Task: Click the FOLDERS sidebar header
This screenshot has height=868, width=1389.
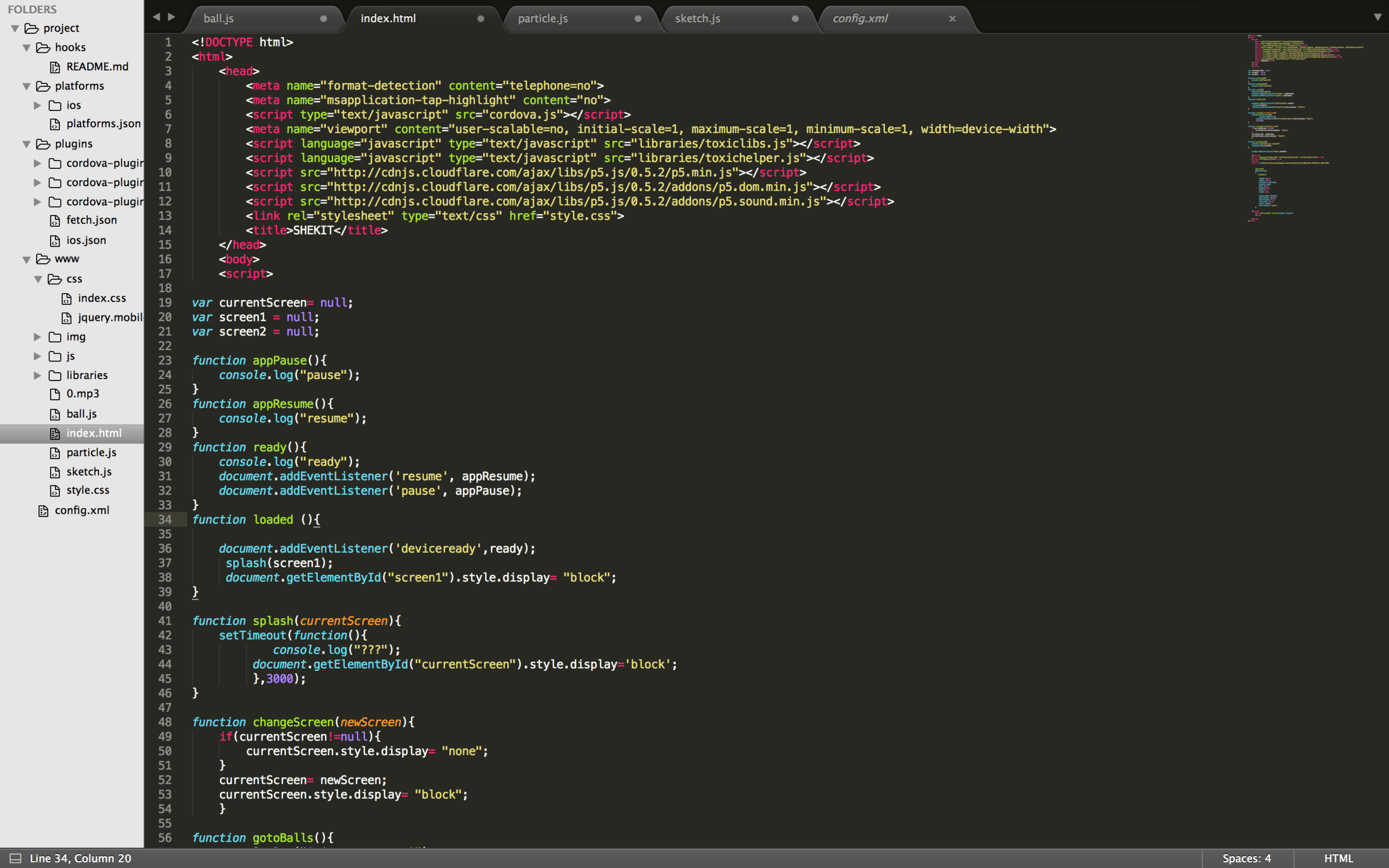Action: point(32,9)
